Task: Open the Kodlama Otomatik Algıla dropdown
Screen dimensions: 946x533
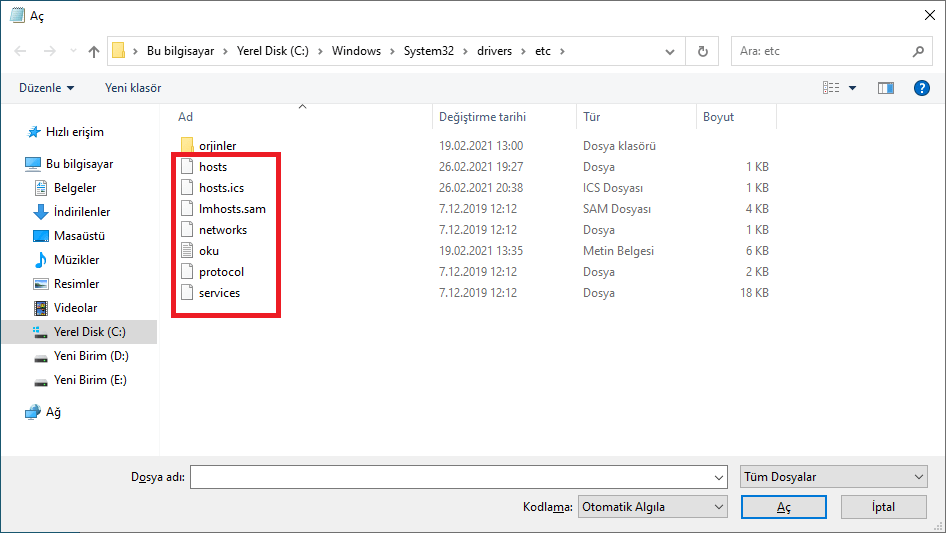Action: (653, 507)
